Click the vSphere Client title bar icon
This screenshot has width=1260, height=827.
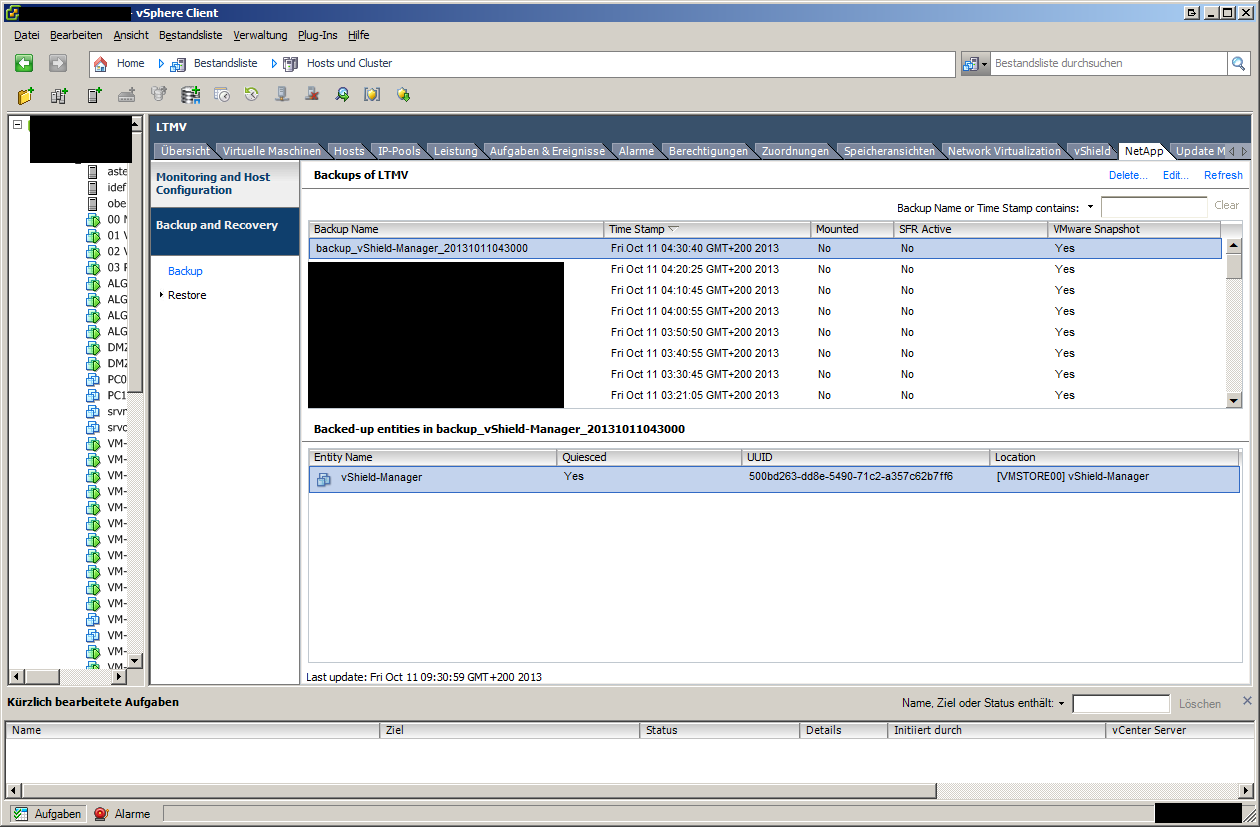click(x=13, y=13)
